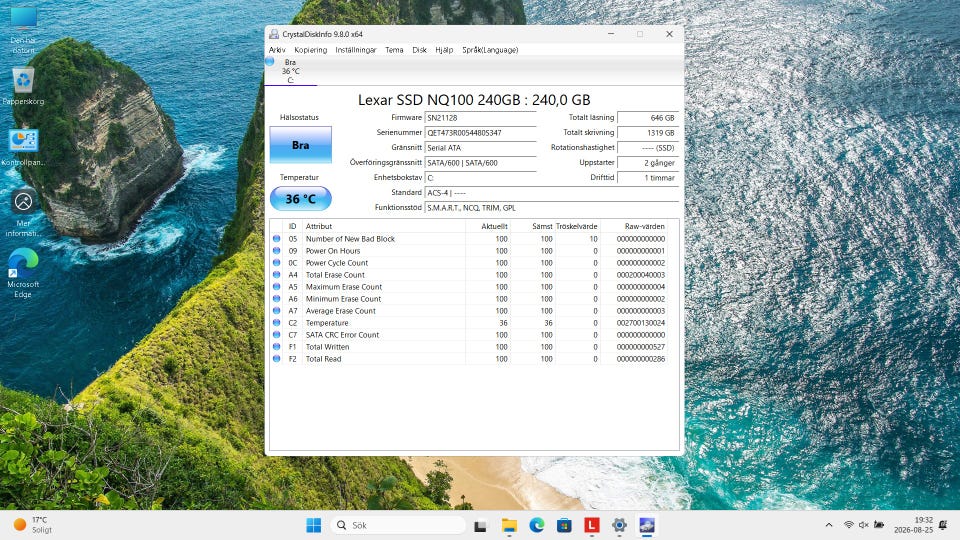
Task: Open Microsoft Store from the taskbar
Action: pos(564,525)
